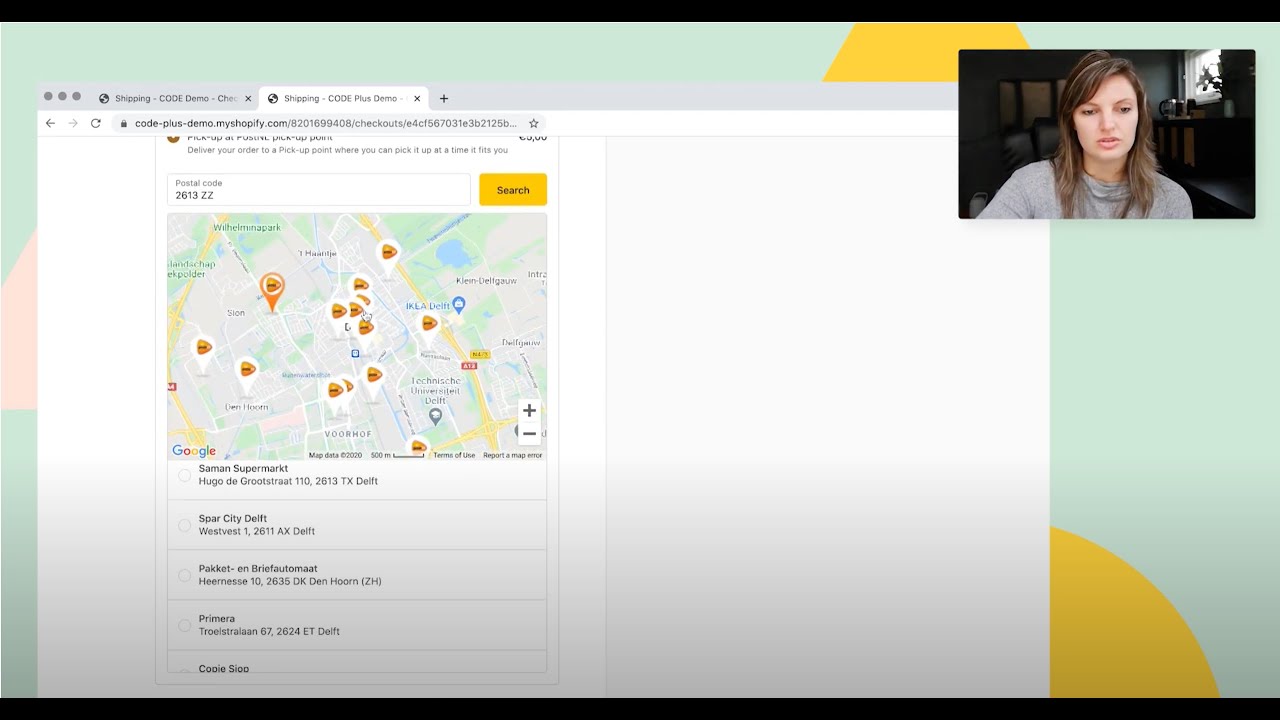
Task: Choose Spar City Delft as pickup location
Action: tap(184, 525)
